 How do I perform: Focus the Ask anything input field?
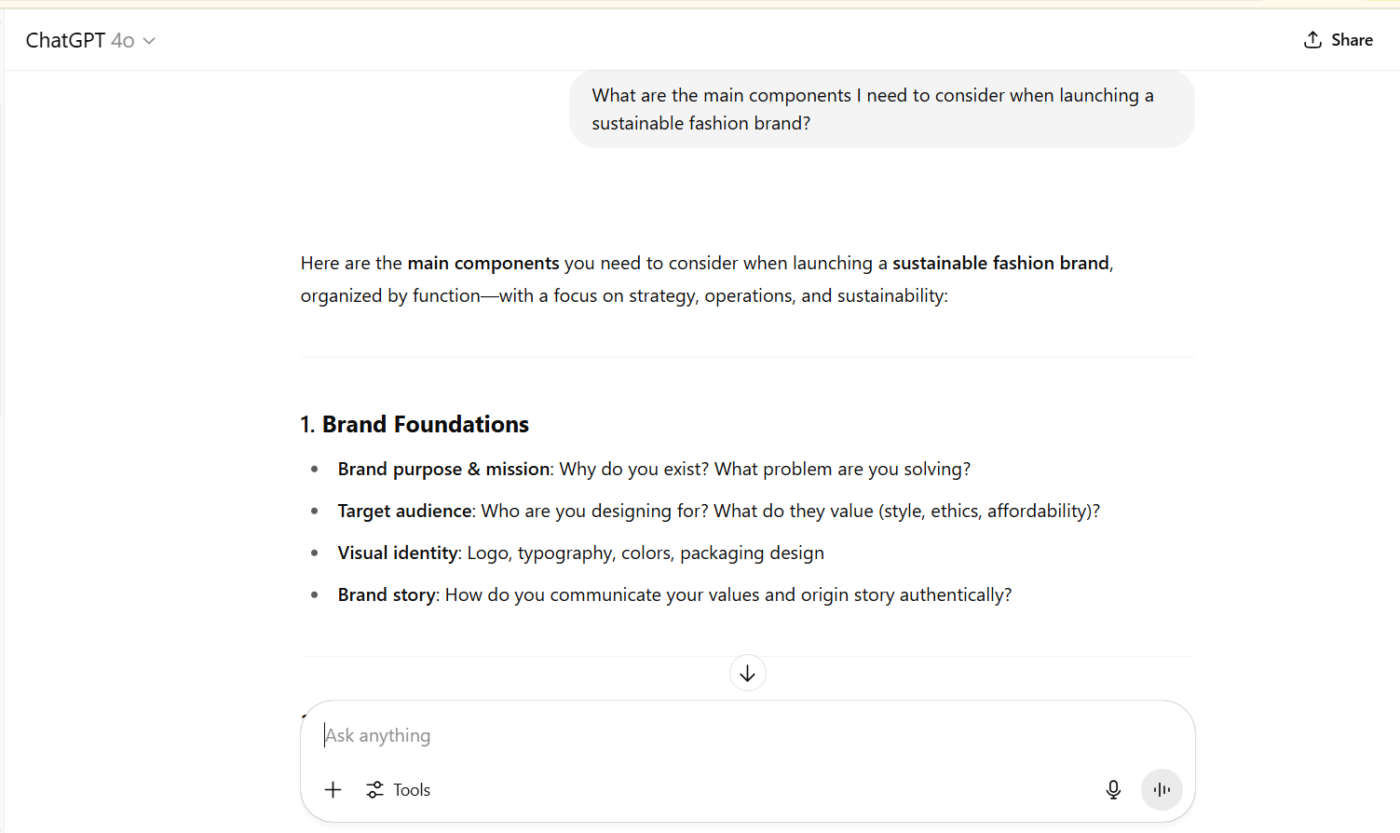coord(600,735)
